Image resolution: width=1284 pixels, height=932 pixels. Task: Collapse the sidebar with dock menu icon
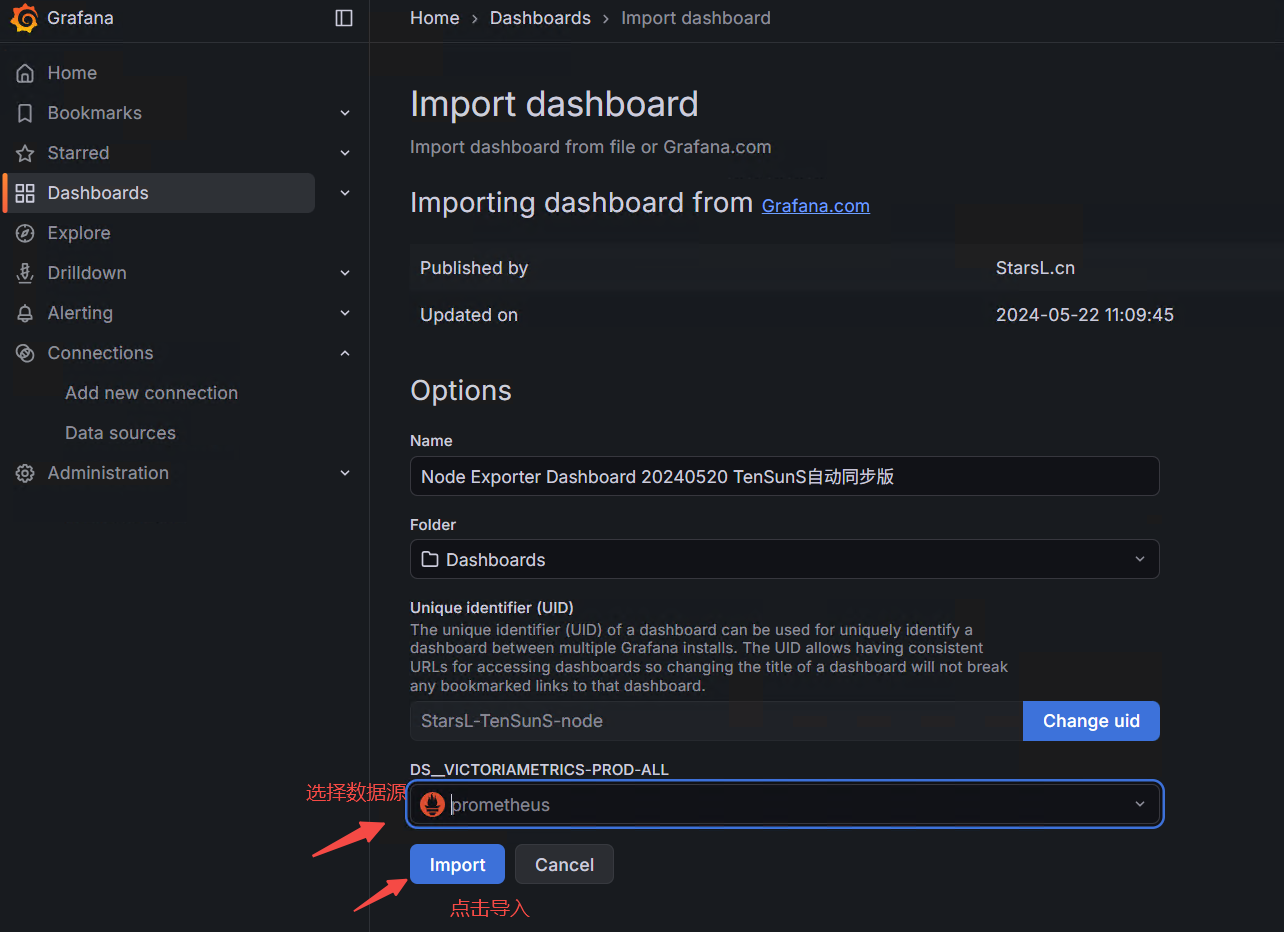344,18
